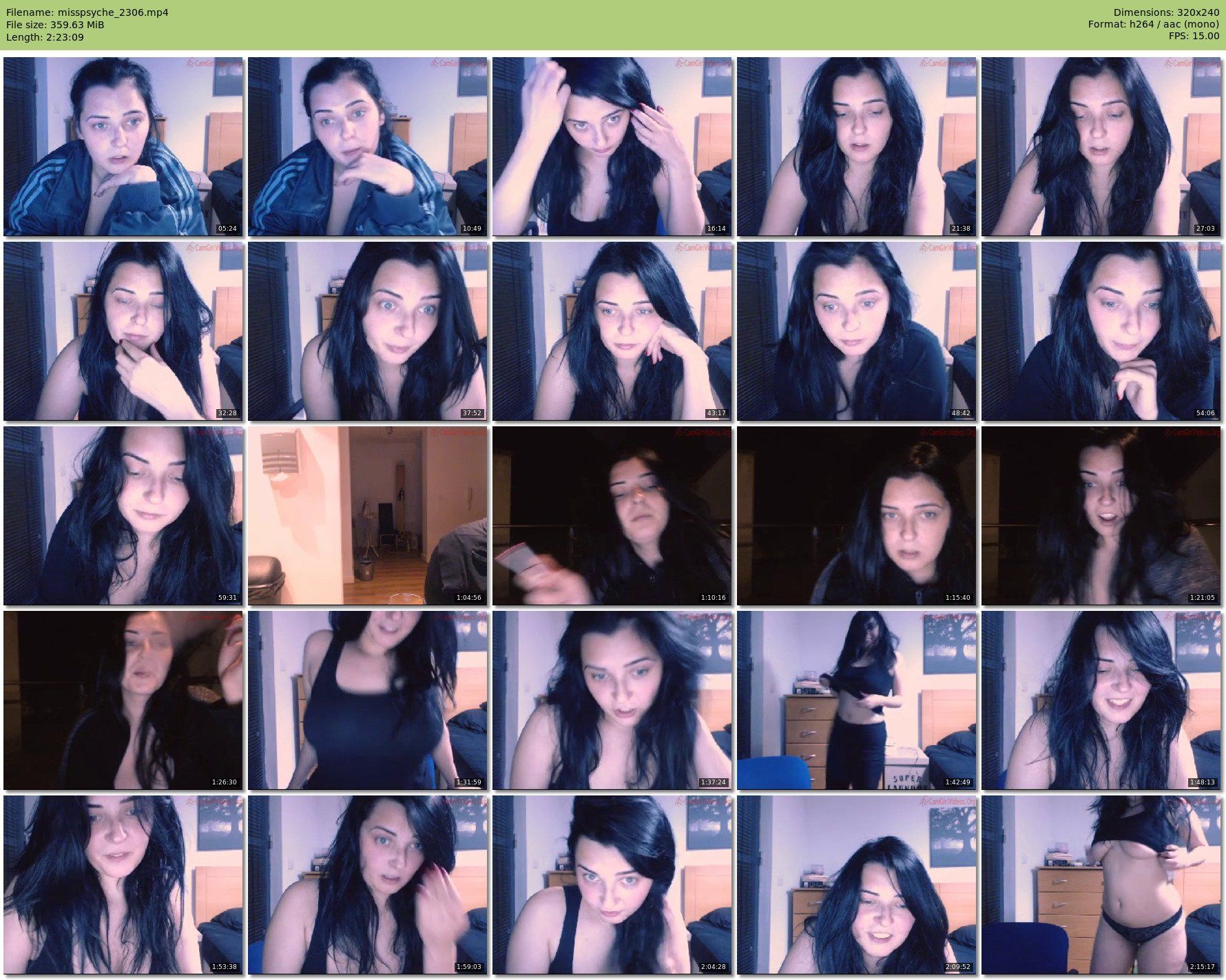The height and width of the screenshot is (980, 1226).
Task: Select the thumbnail at 54:06
Action: [1101, 331]
